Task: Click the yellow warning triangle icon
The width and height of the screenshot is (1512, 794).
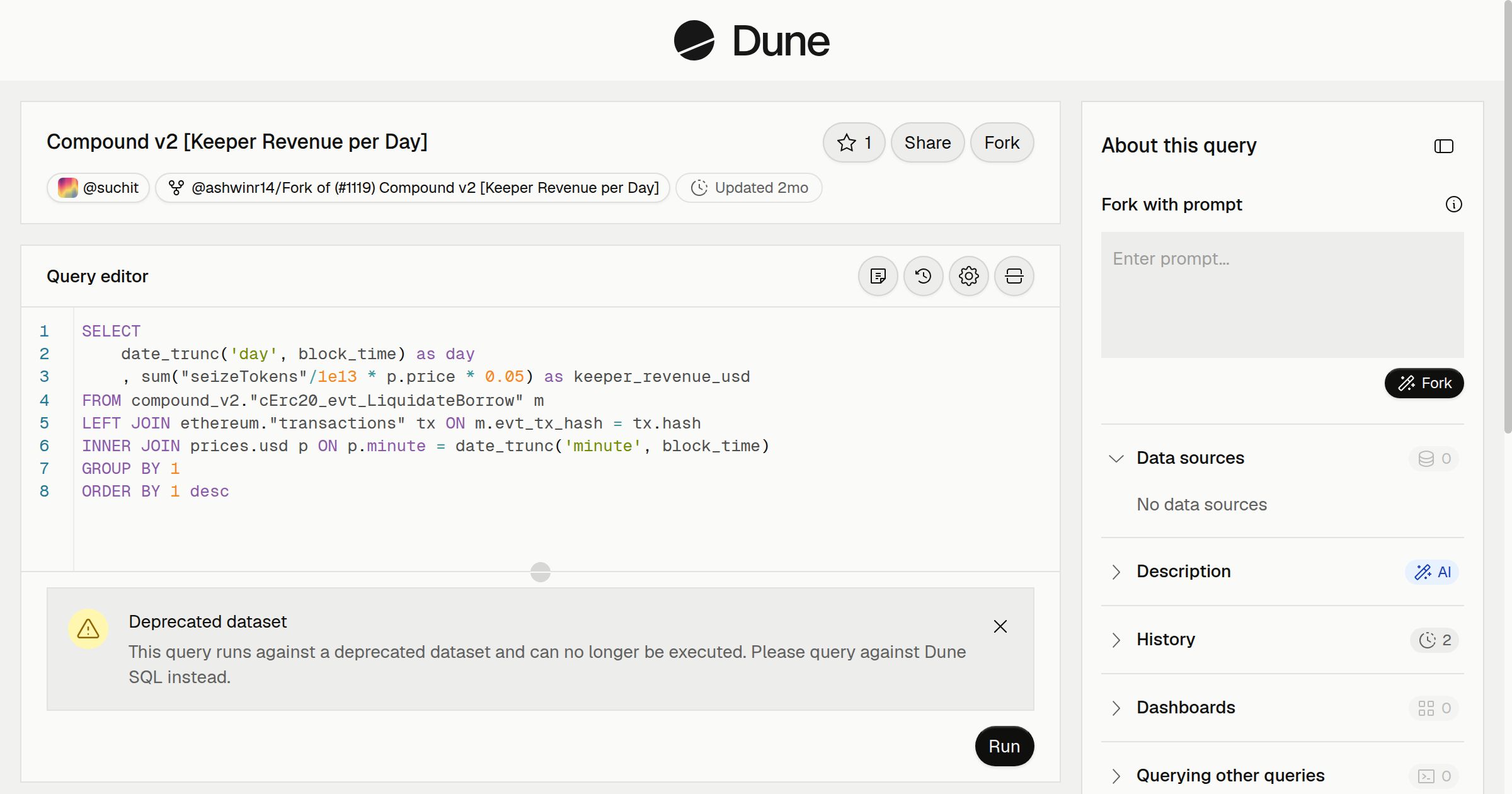Action: (x=88, y=628)
